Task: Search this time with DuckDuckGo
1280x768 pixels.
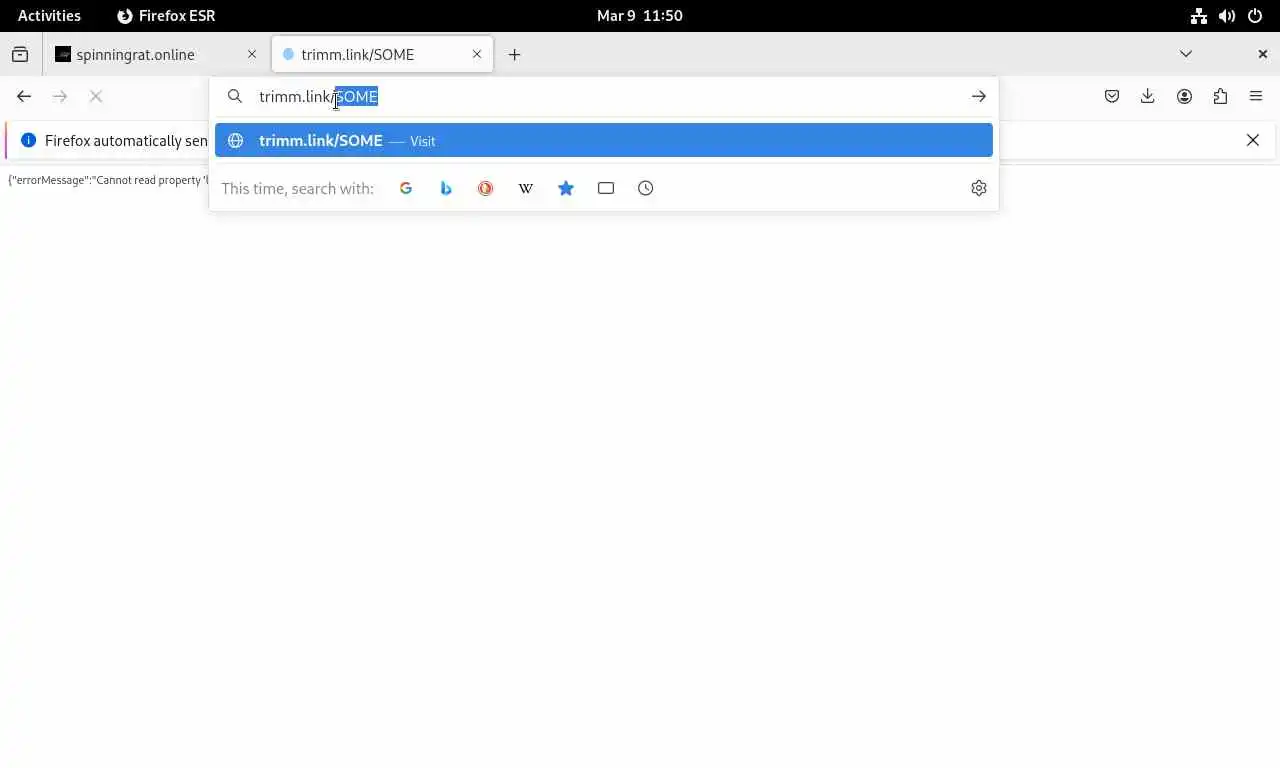Action: tap(486, 188)
